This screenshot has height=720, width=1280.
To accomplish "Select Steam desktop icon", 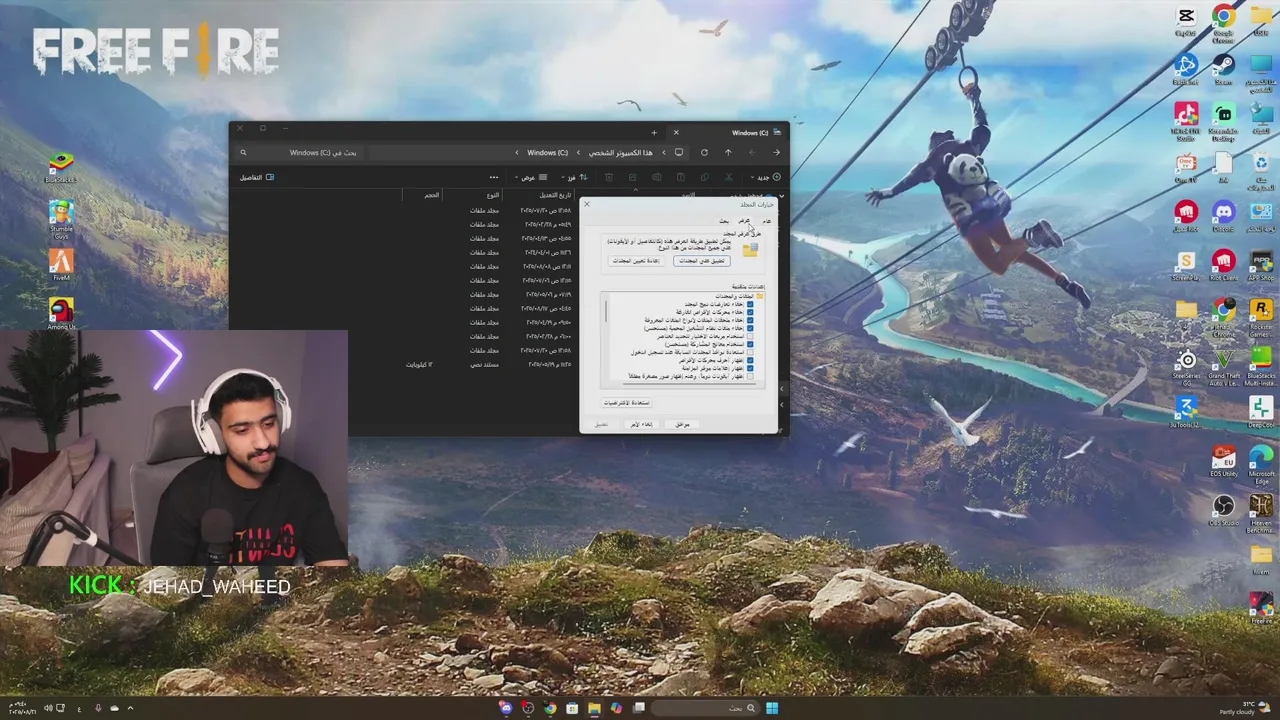I will (x=1223, y=69).
